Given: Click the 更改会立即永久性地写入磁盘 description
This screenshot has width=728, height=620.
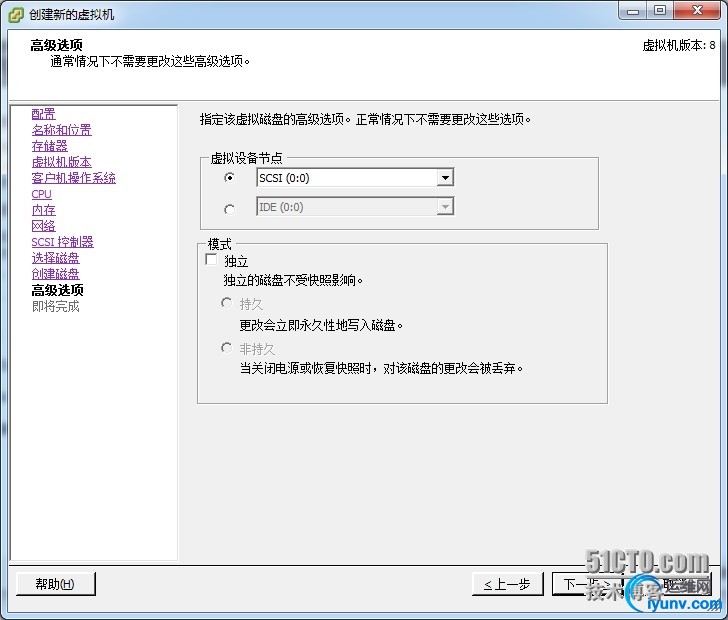Looking at the screenshot, I should (x=321, y=325).
